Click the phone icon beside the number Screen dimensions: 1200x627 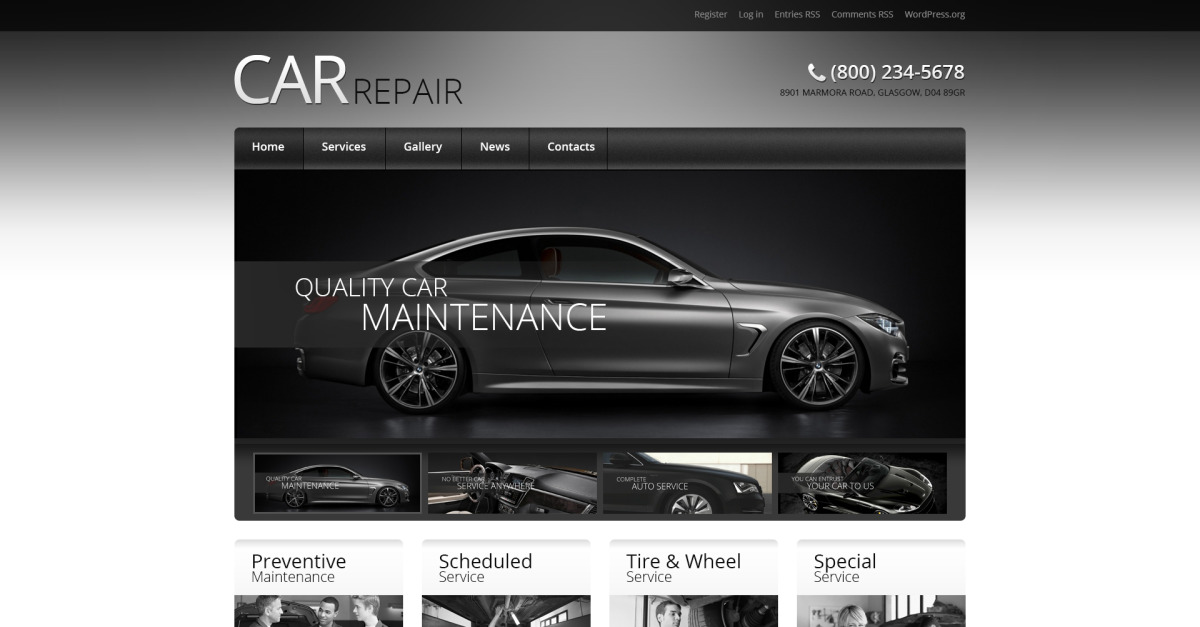[816, 72]
